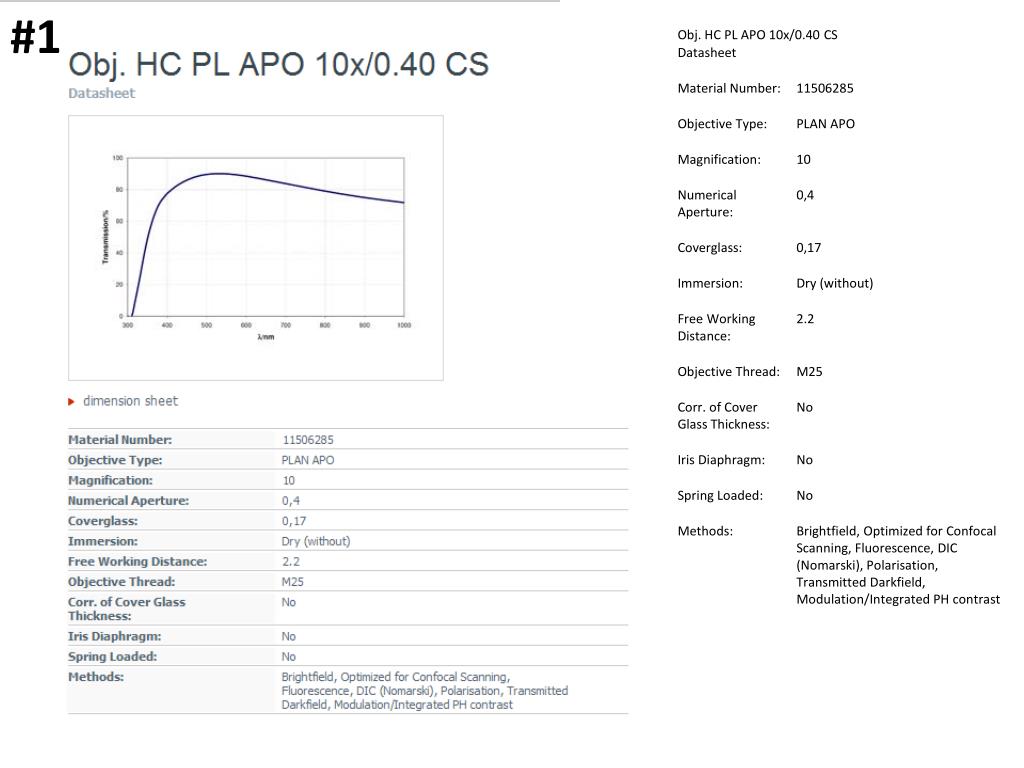
Task: Click the bold Iris Diaphragm: table label
Action: [x=114, y=636]
